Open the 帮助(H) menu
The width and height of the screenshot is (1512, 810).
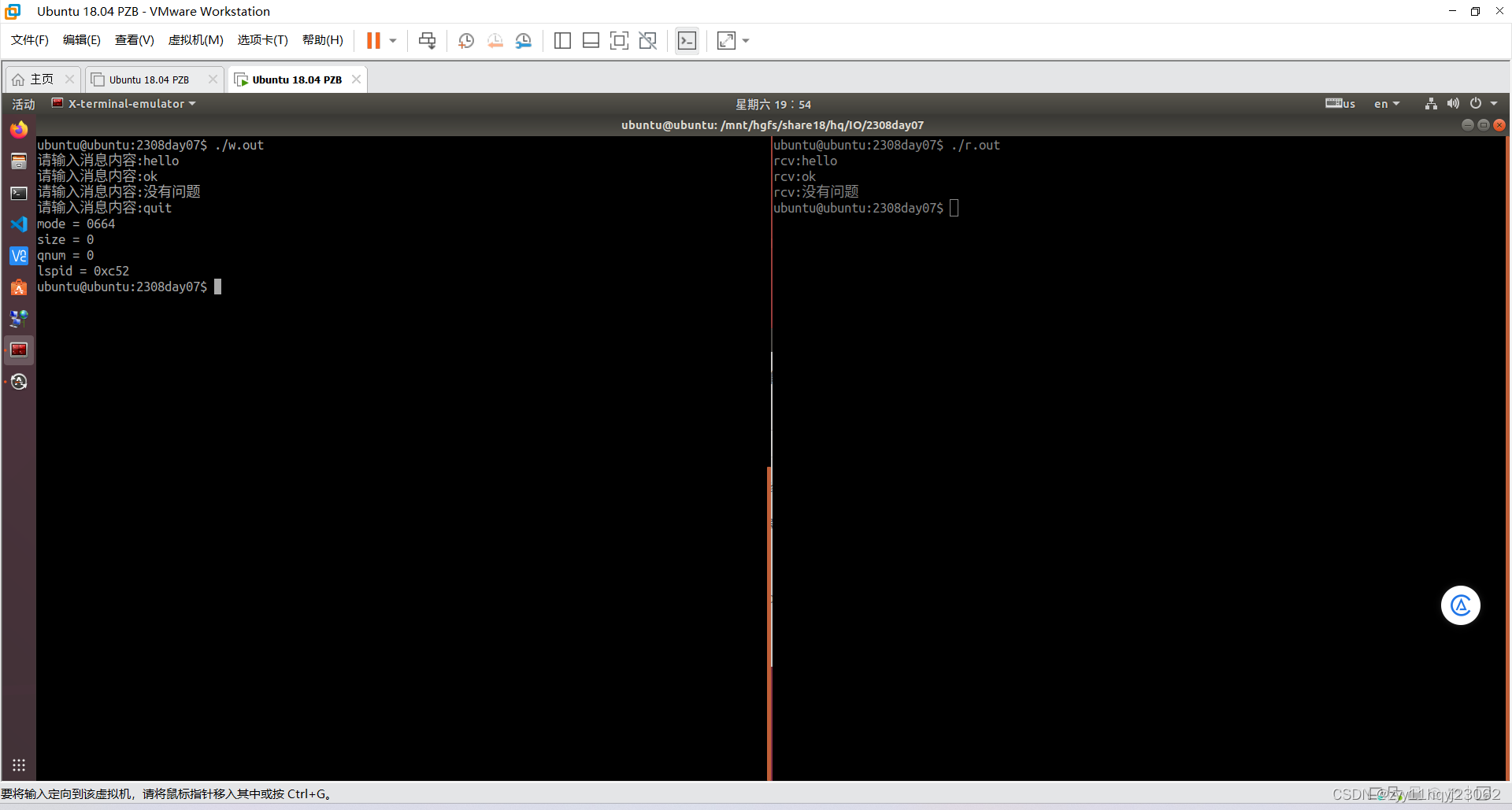pos(322,40)
